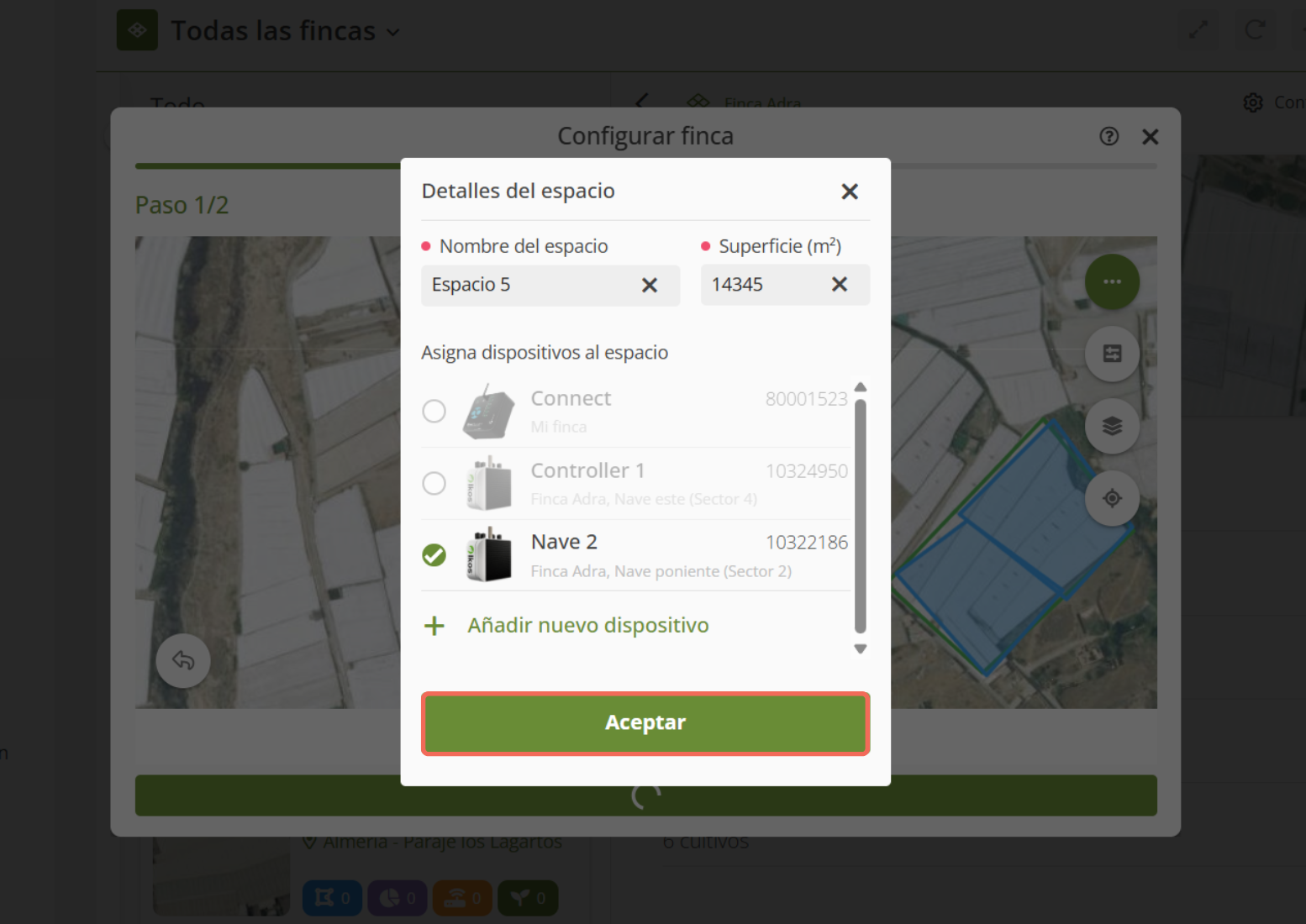The width and height of the screenshot is (1306, 924).
Task: Click the blue sectors counter badge
Action: coord(332,898)
